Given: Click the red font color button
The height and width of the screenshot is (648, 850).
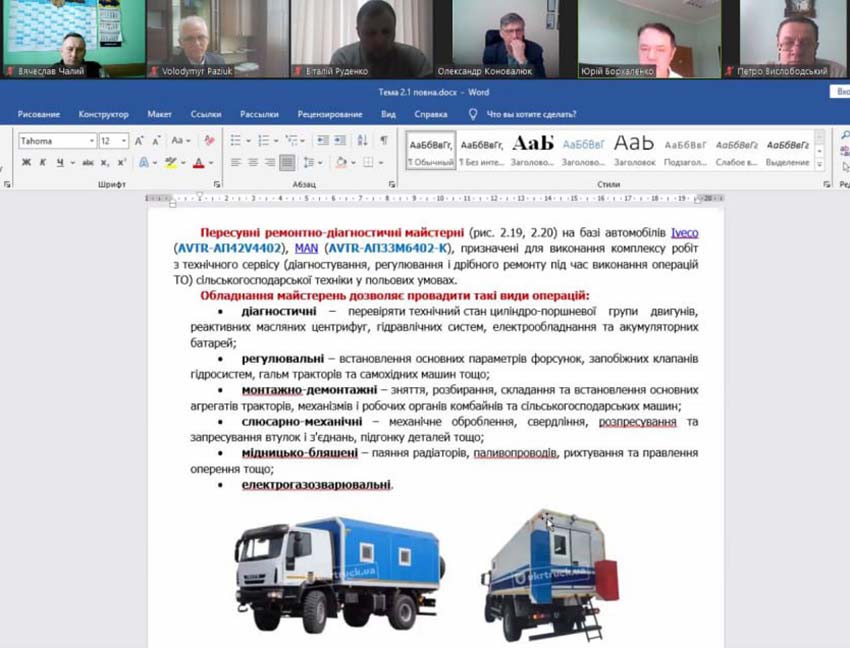Looking at the screenshot, I should click(198, 162).
